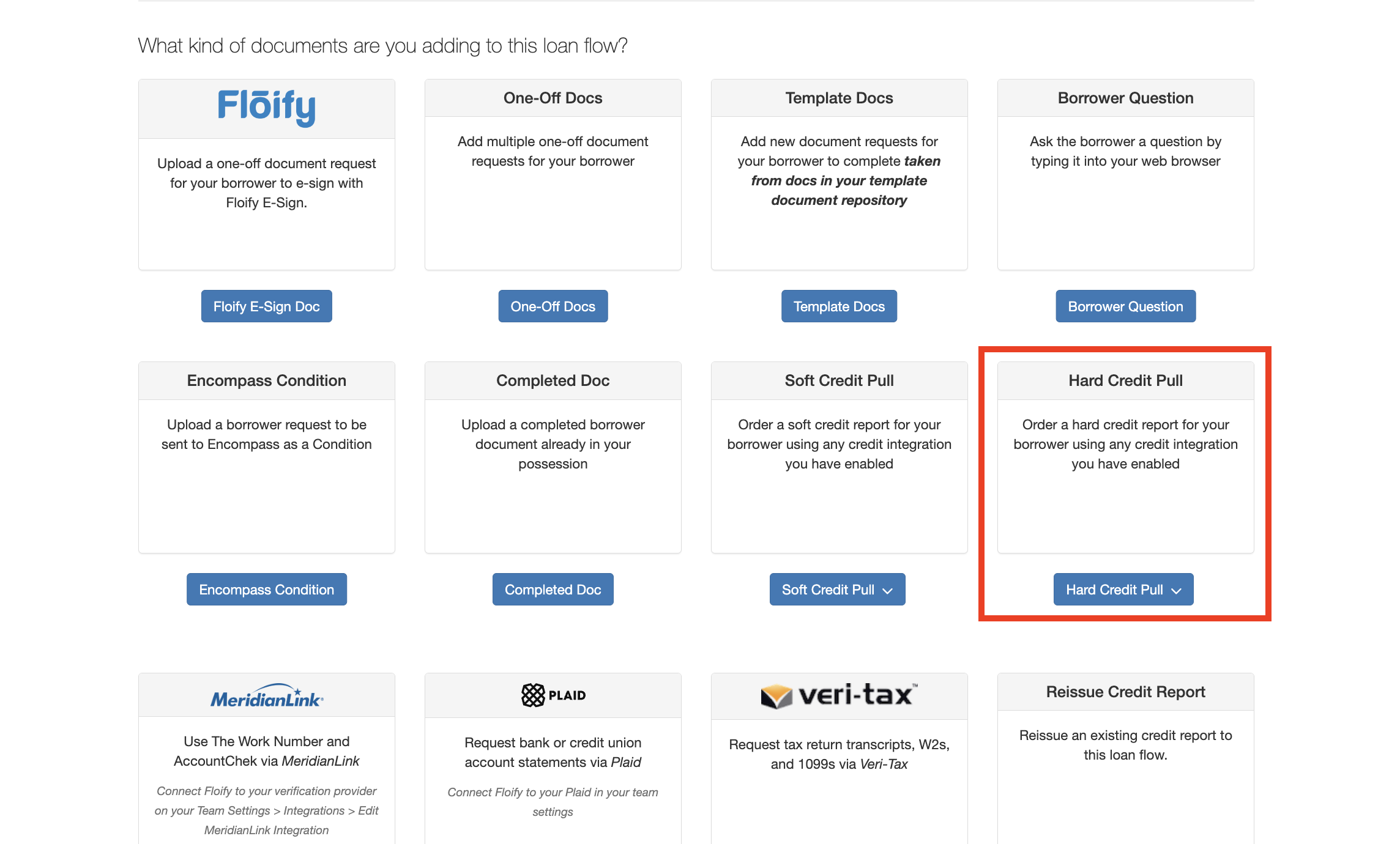Click the Plaid logo
Screen dimensions: 1400x844
point(553,695)
